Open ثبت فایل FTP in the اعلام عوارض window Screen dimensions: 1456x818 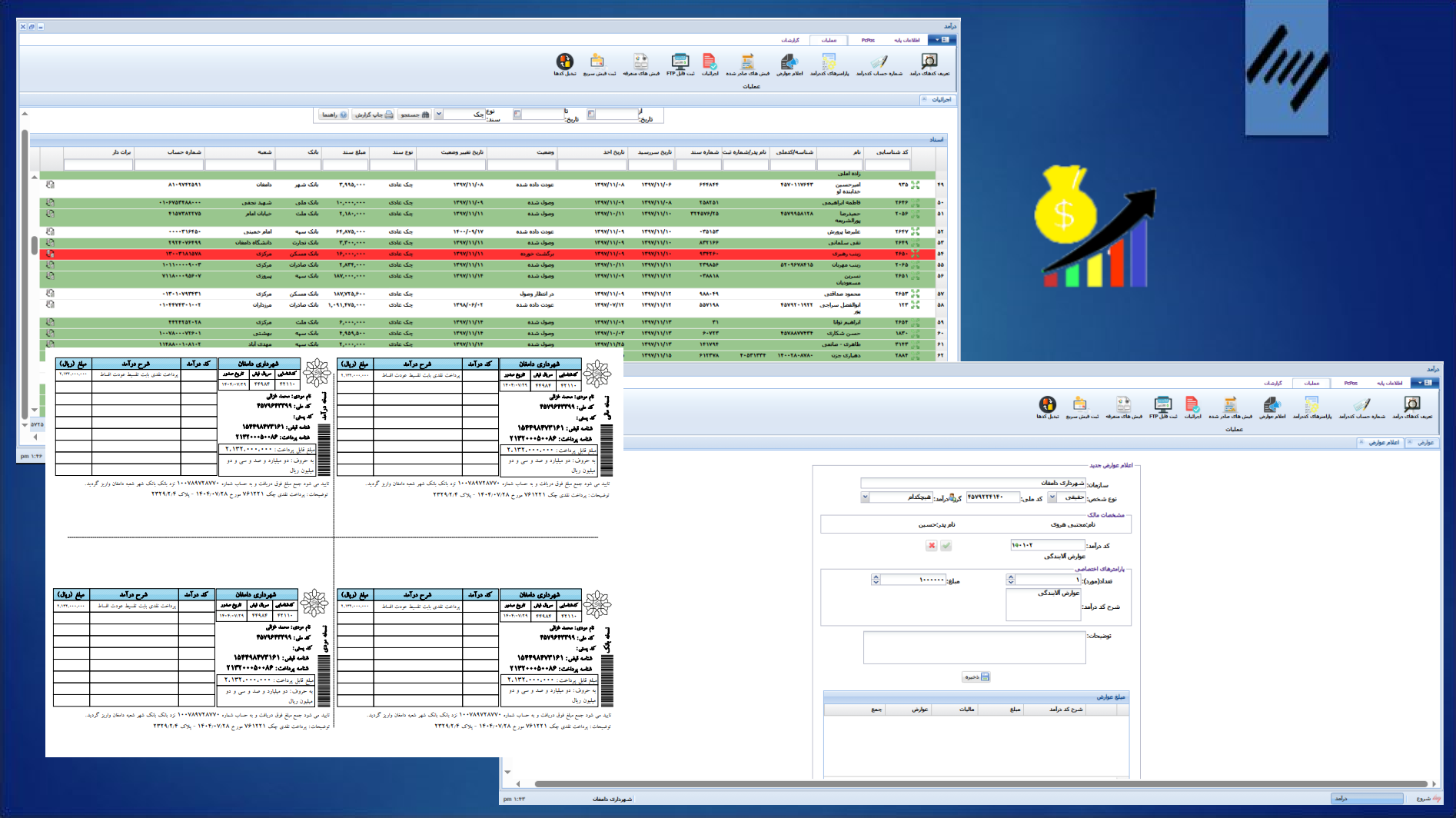(x=1162, y=407)
